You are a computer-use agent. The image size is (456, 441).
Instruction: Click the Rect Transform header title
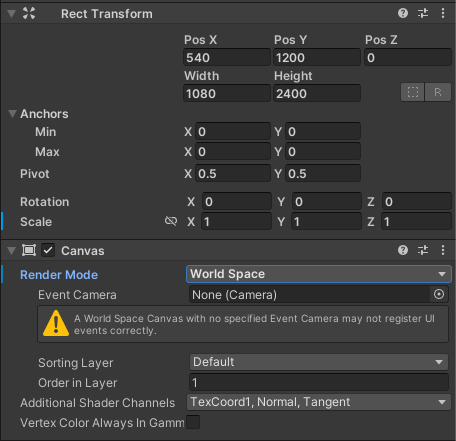107,14
